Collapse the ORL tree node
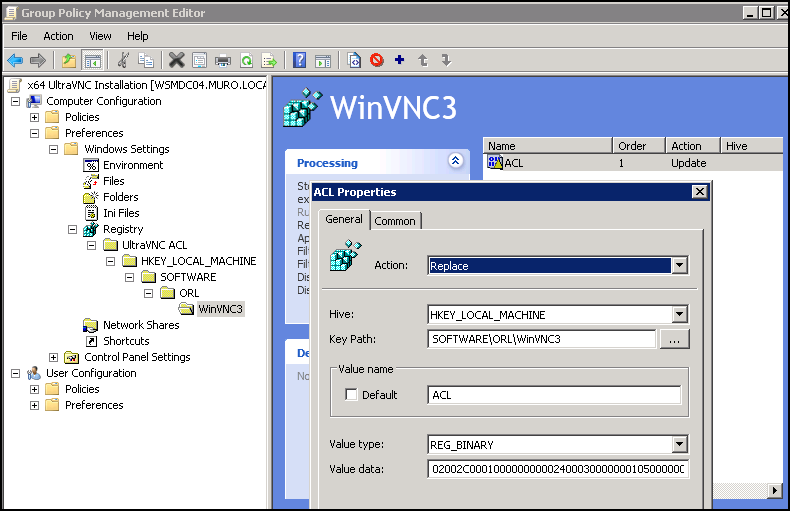Viewport: 790px width, 511px height. point(148,293)
